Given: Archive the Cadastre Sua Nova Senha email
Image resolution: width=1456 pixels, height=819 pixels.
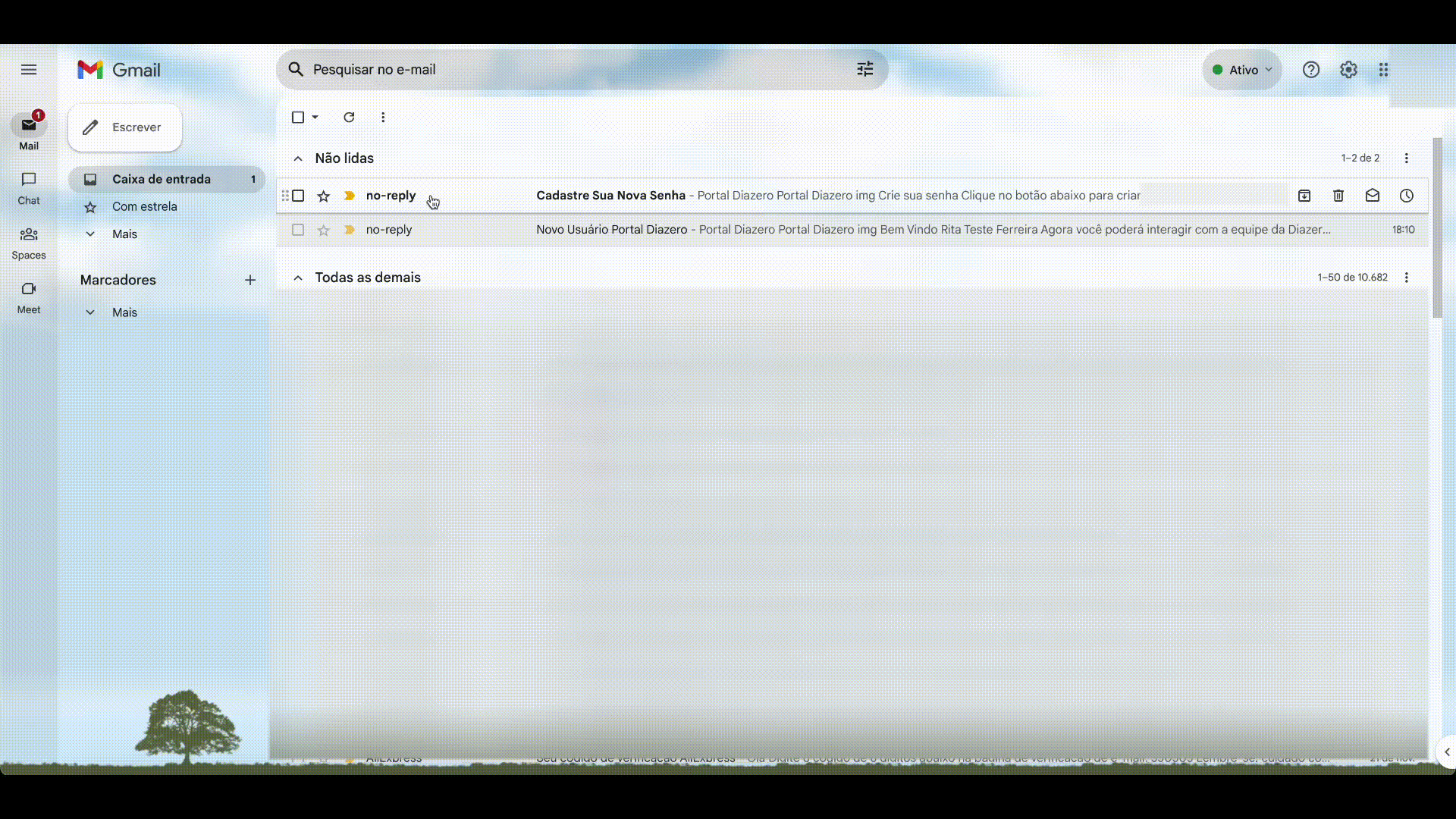Looking at the screenshot, I should click(x=1304, y=196).
